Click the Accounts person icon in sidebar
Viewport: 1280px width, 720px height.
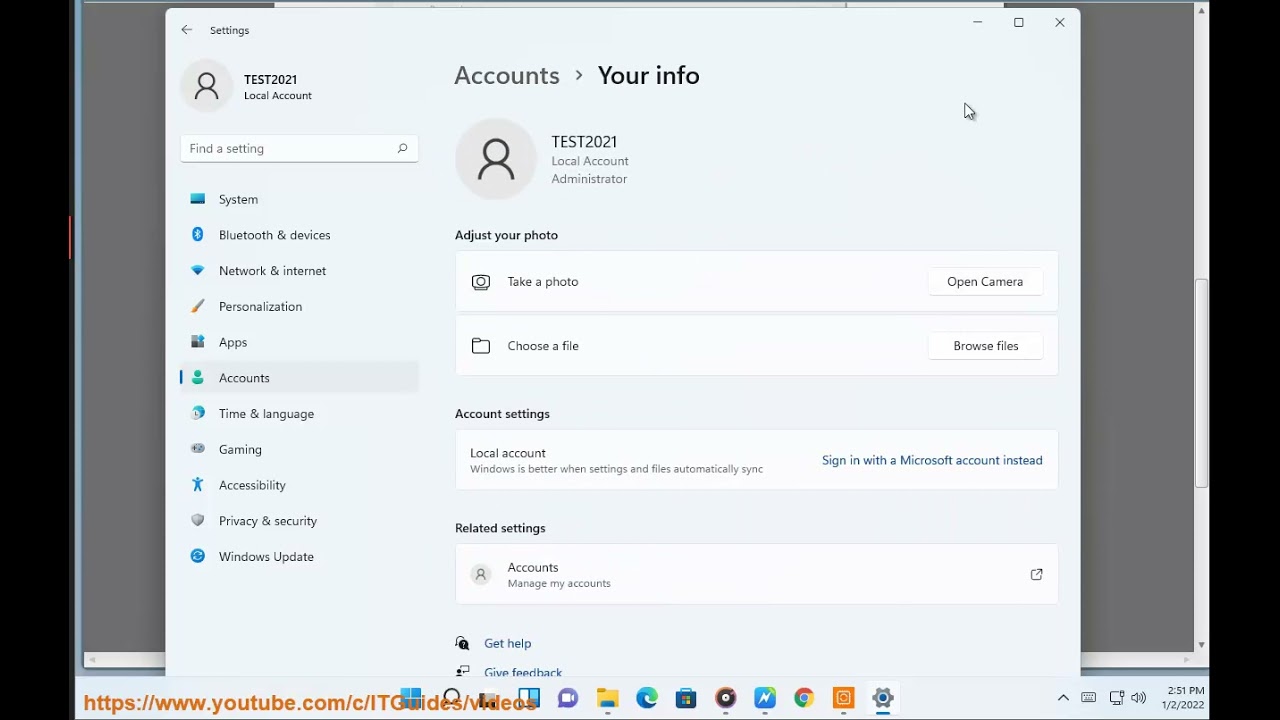(198, 378)
